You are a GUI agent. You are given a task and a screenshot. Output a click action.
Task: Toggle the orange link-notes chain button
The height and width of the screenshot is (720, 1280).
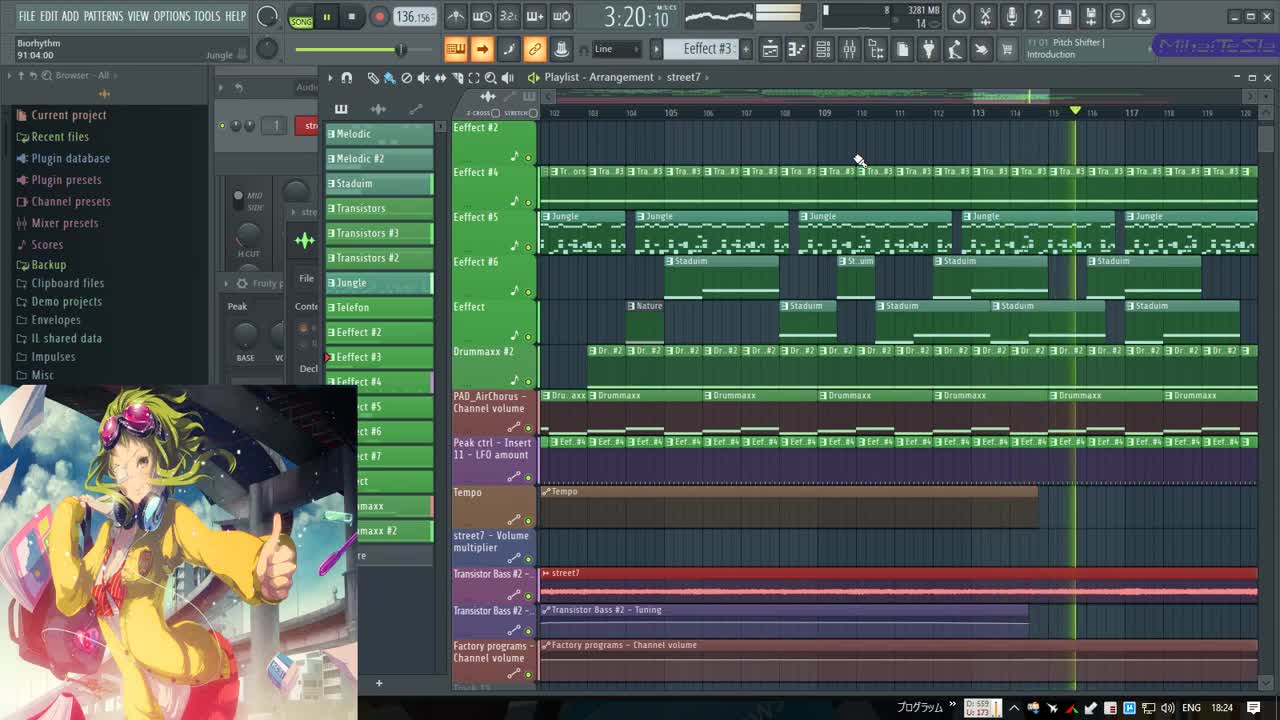click(535, 49)
